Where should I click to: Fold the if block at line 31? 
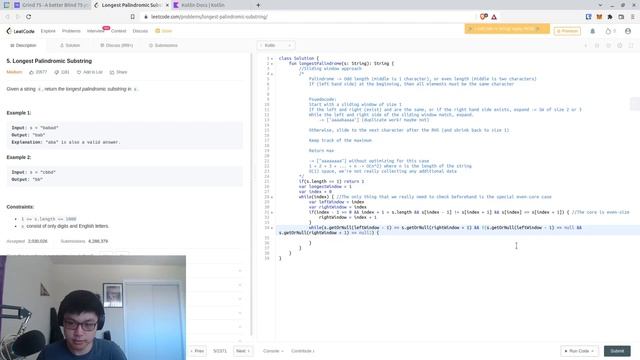[272, 212]
